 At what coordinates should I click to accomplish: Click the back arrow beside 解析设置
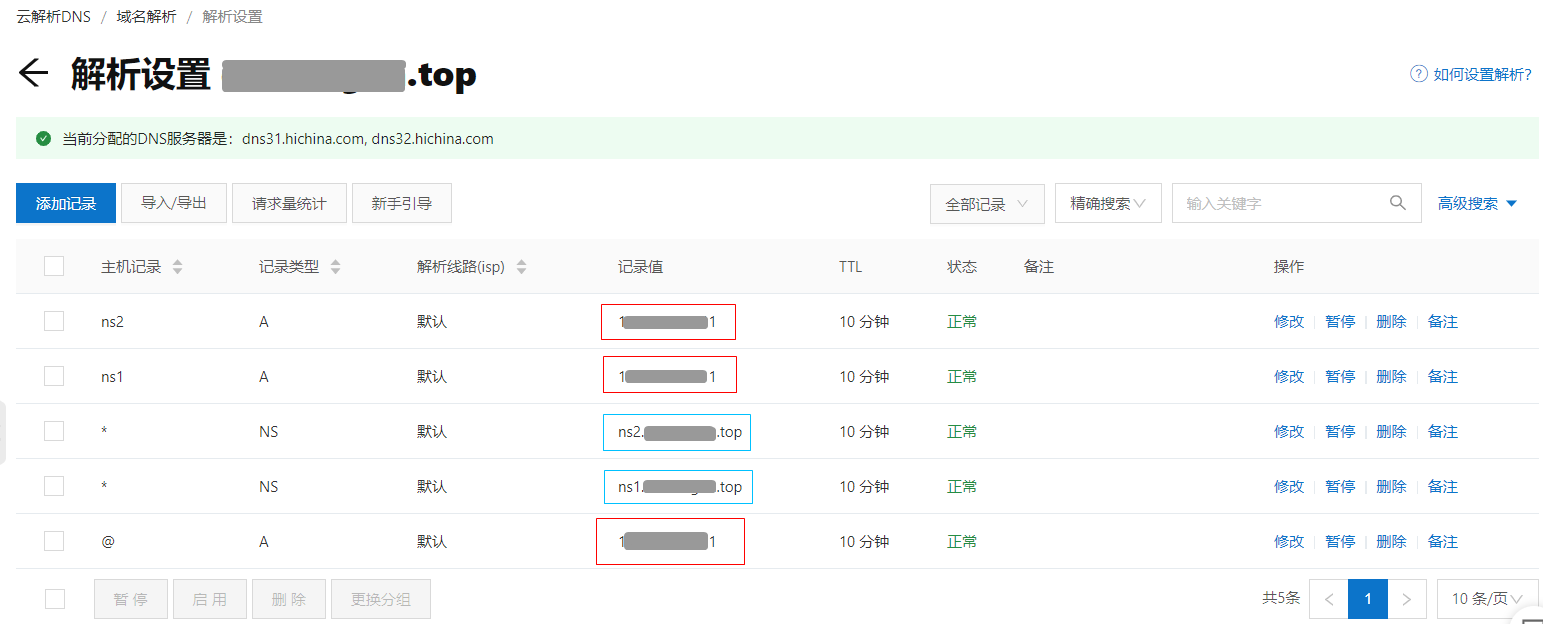pyautogui.click(x=33, y=74)
